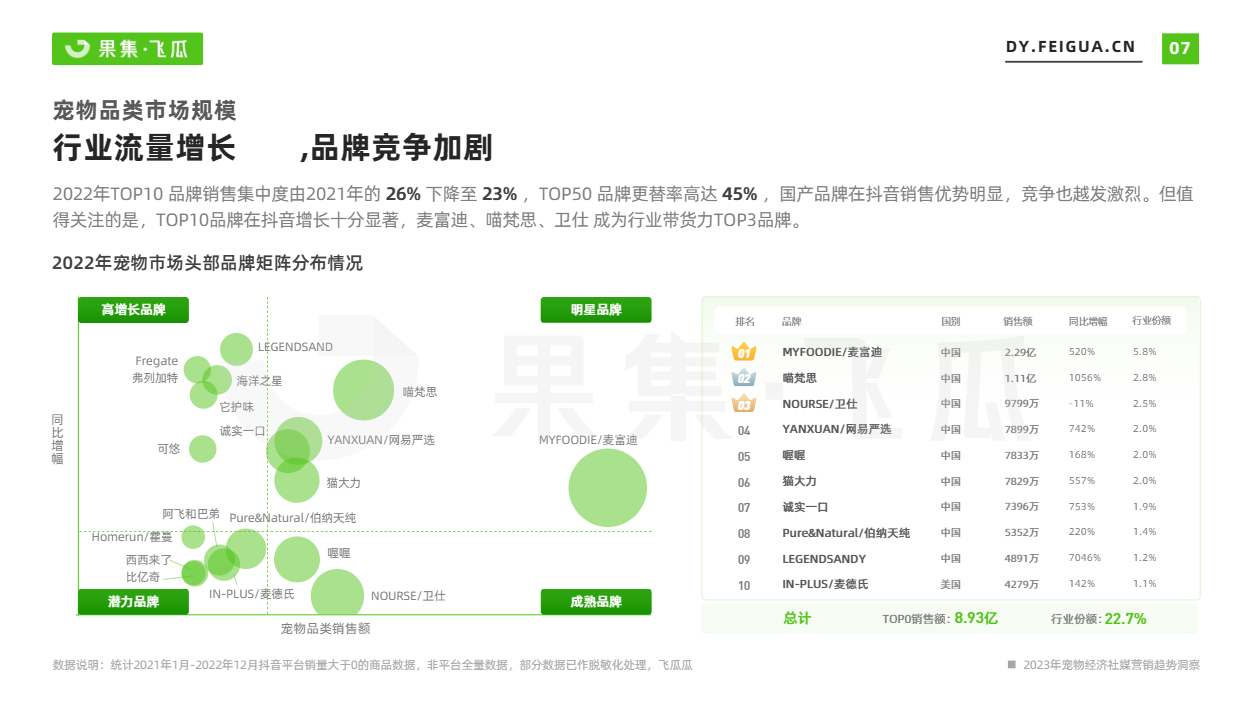
Task: Click the 5.8% industry share value
Action: pyautogui.click(x=1144, y=352)
